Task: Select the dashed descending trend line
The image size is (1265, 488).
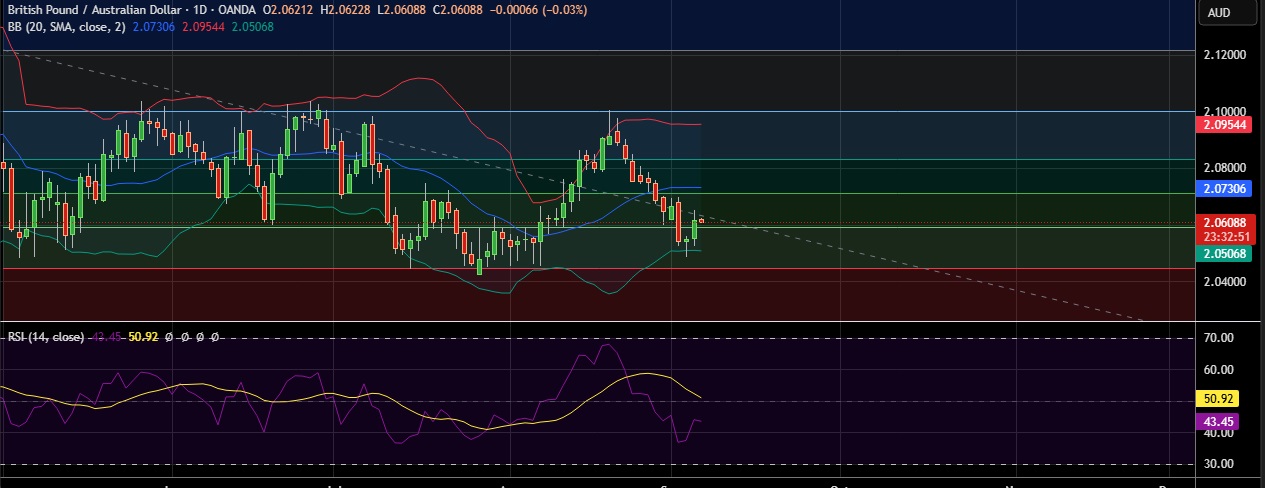Action: 900,258
